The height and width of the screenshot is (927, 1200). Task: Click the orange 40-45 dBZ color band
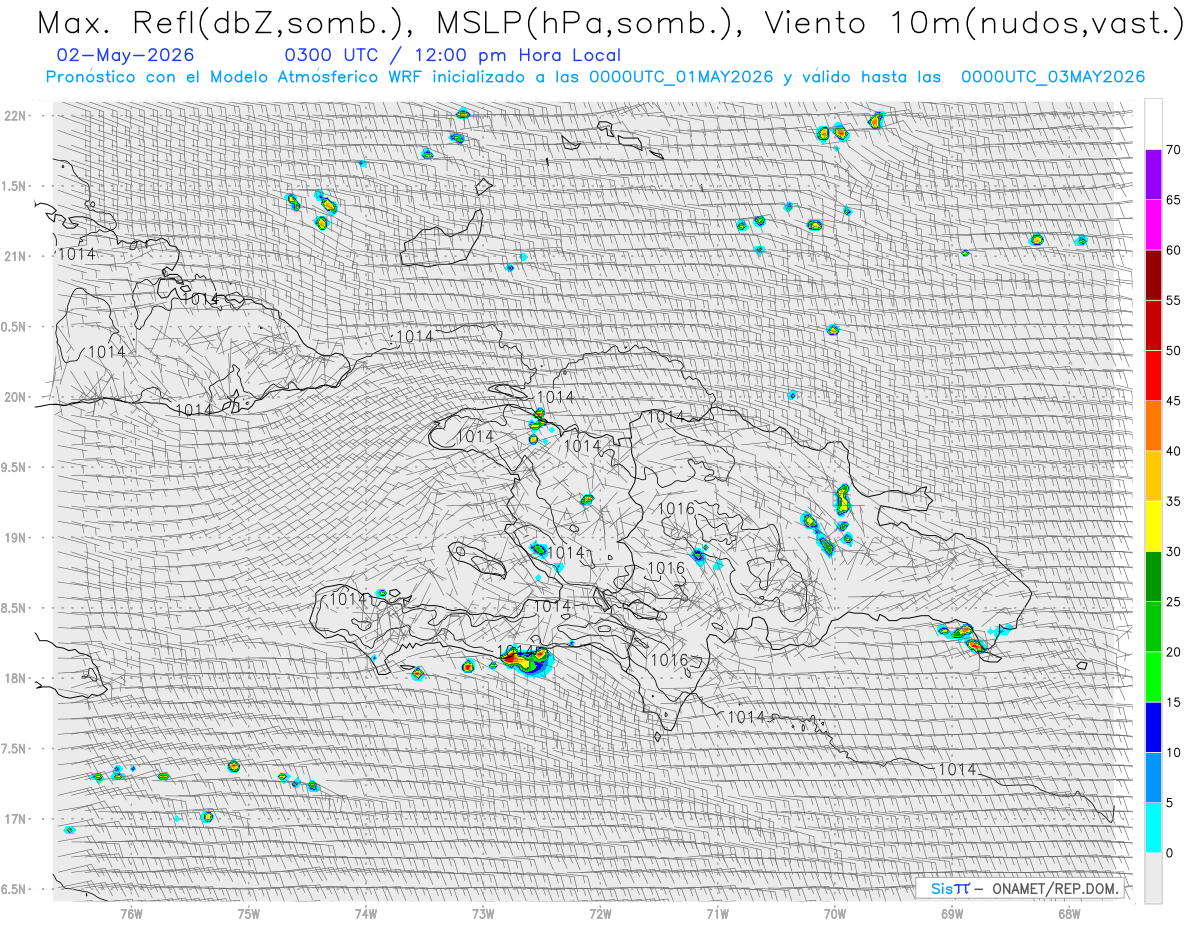(1153, 426)
